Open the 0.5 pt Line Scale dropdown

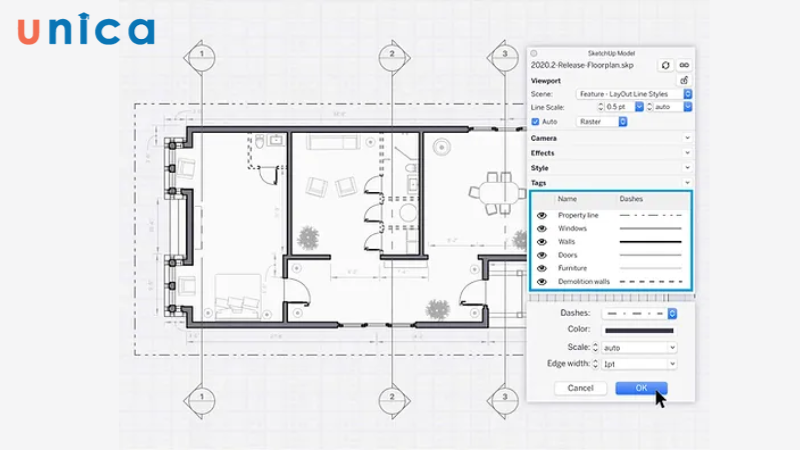click(x=639, y=107)
